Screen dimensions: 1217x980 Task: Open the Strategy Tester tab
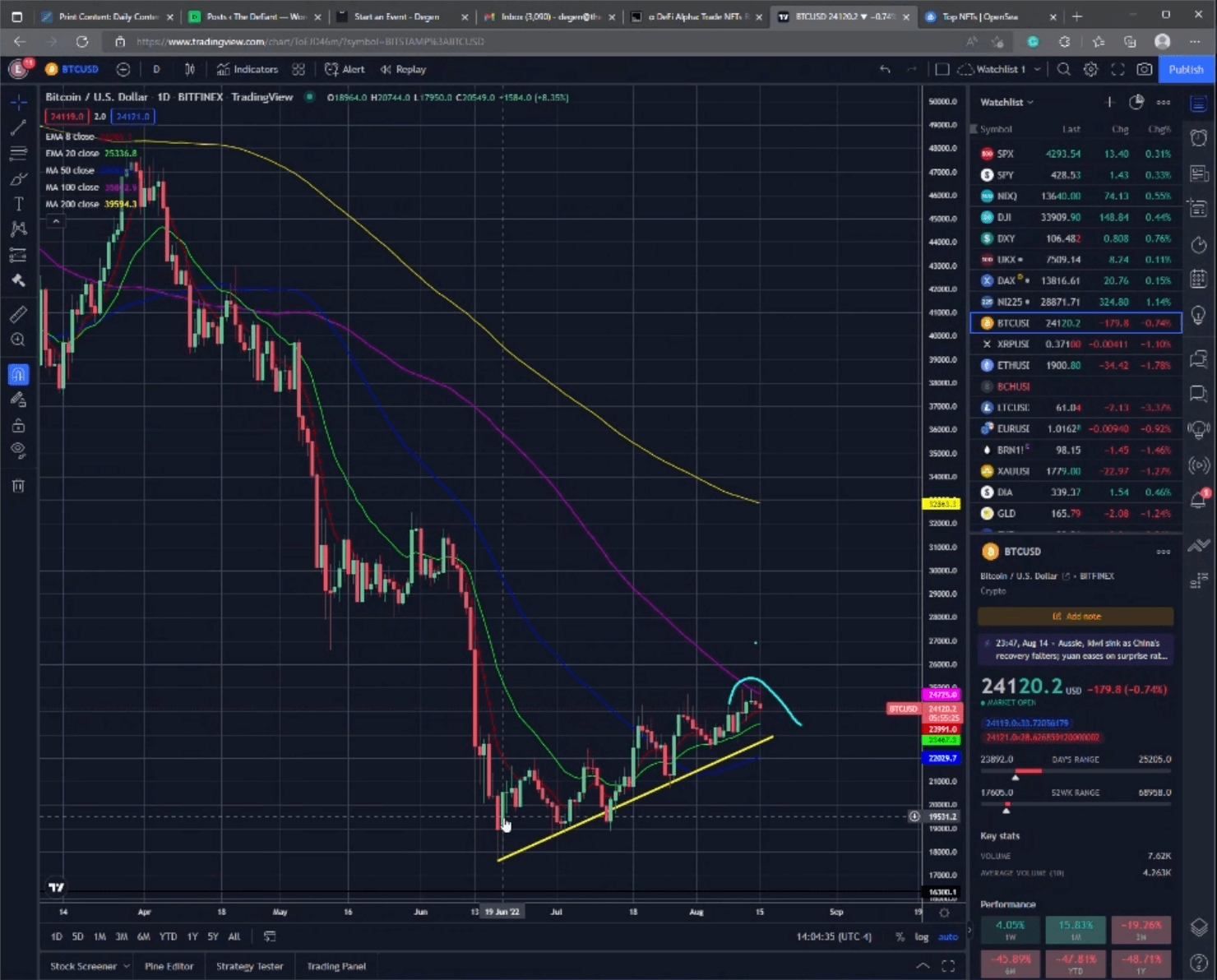(250, 966)
